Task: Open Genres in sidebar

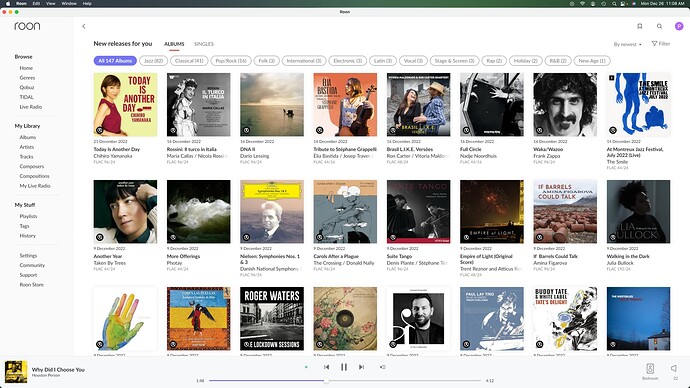Action: [x=27, y=78]
